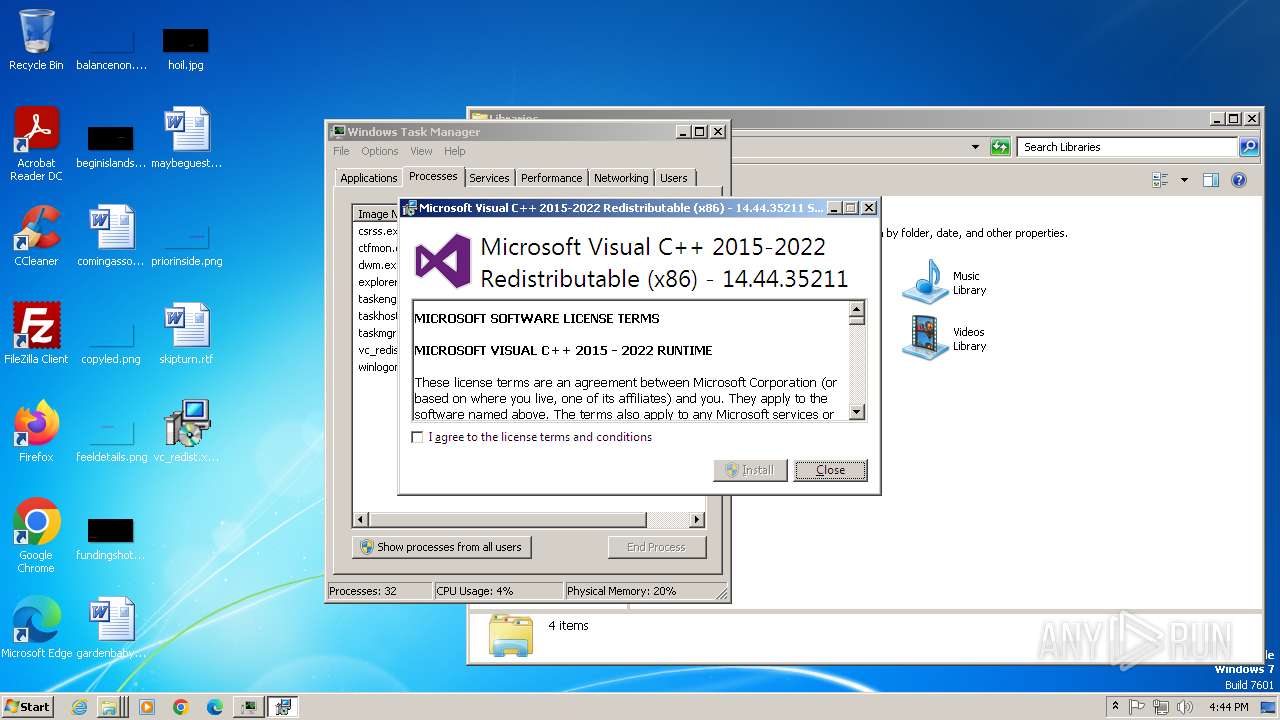The height and width of the screenshot is (720, 1280).
Task: Open Action Center flag tray icon
Action: pos(1137,707)
